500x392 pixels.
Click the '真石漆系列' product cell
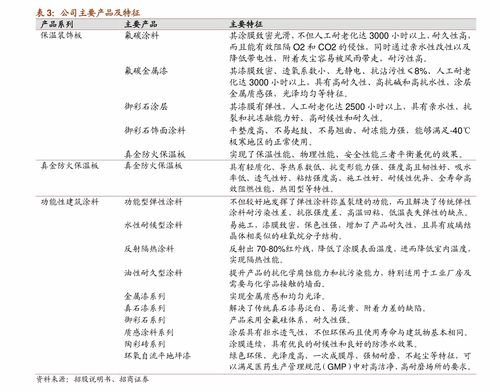[x=145, y=308]
